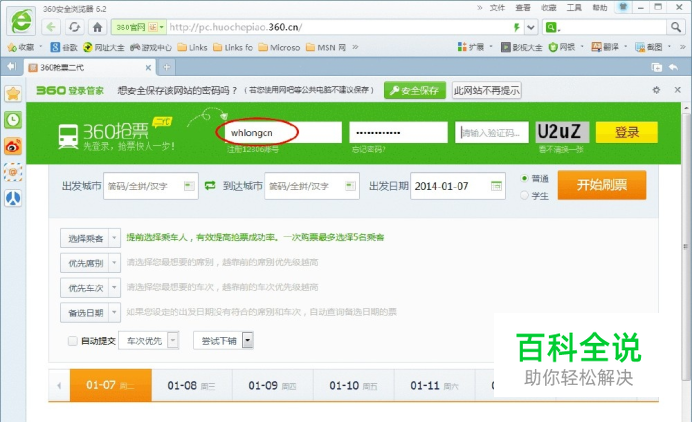The height and width of the screenshot is (422, 692).
Task: Click the 此网站不再提示 button
Action: [x=486, y=90]
